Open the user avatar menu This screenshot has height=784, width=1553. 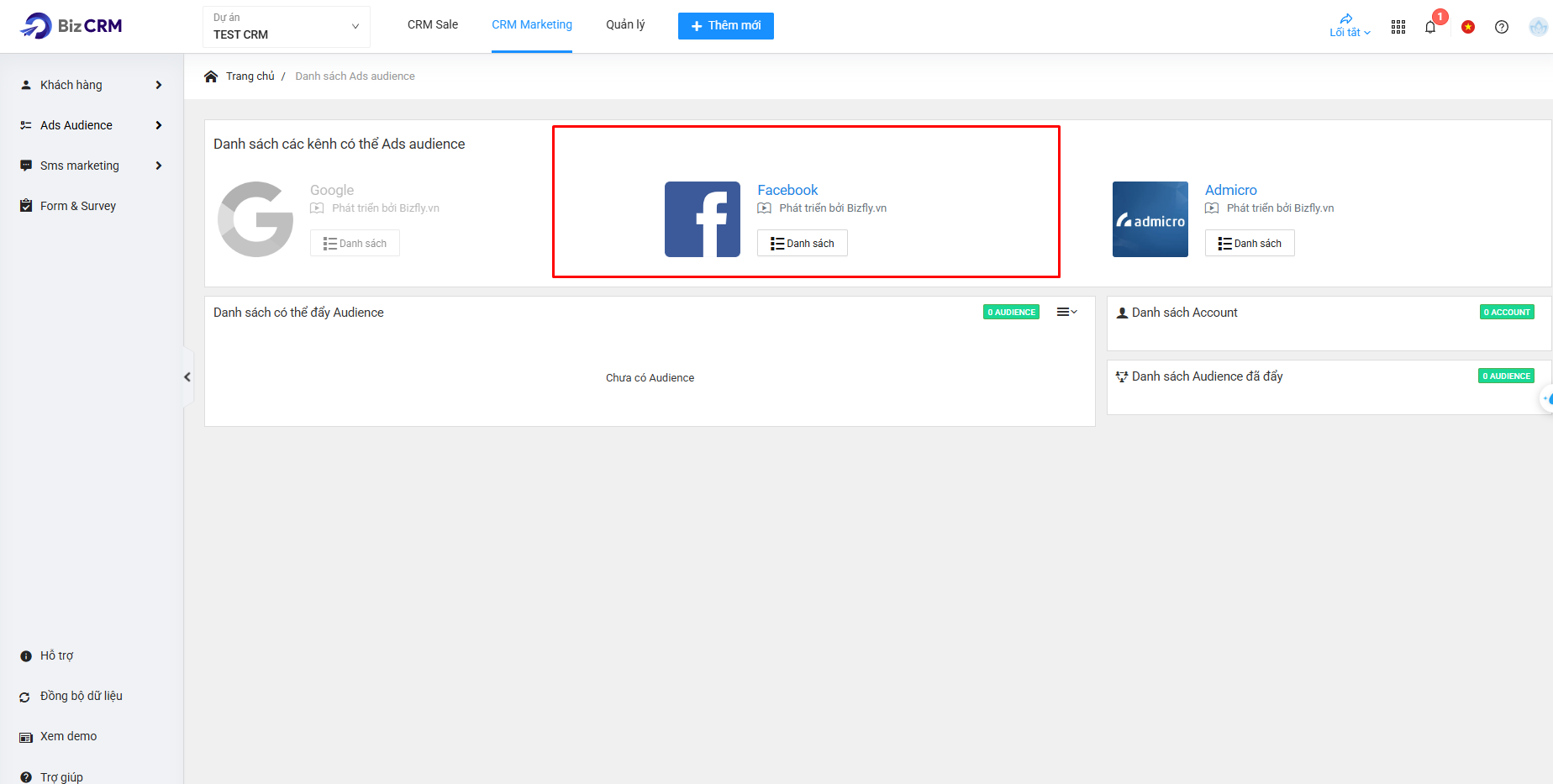click(x=1538, y=27)
